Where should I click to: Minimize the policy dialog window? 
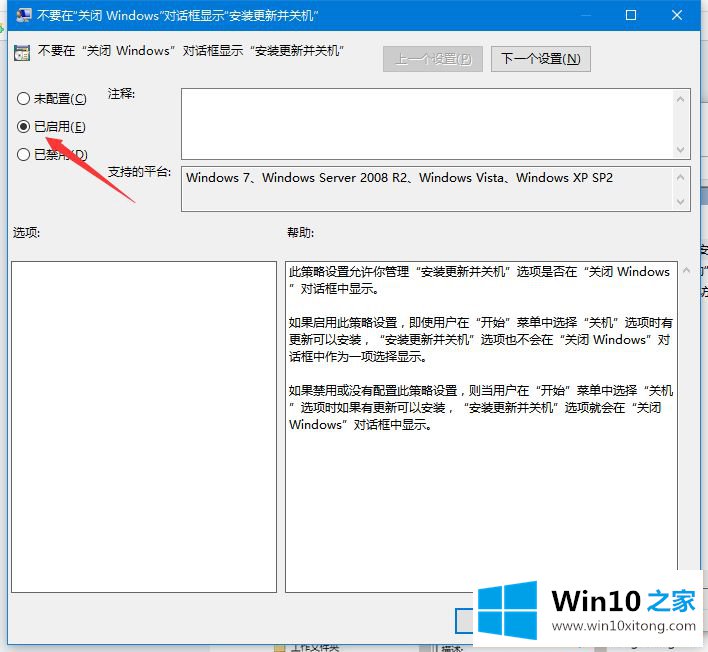coord(586,15)
